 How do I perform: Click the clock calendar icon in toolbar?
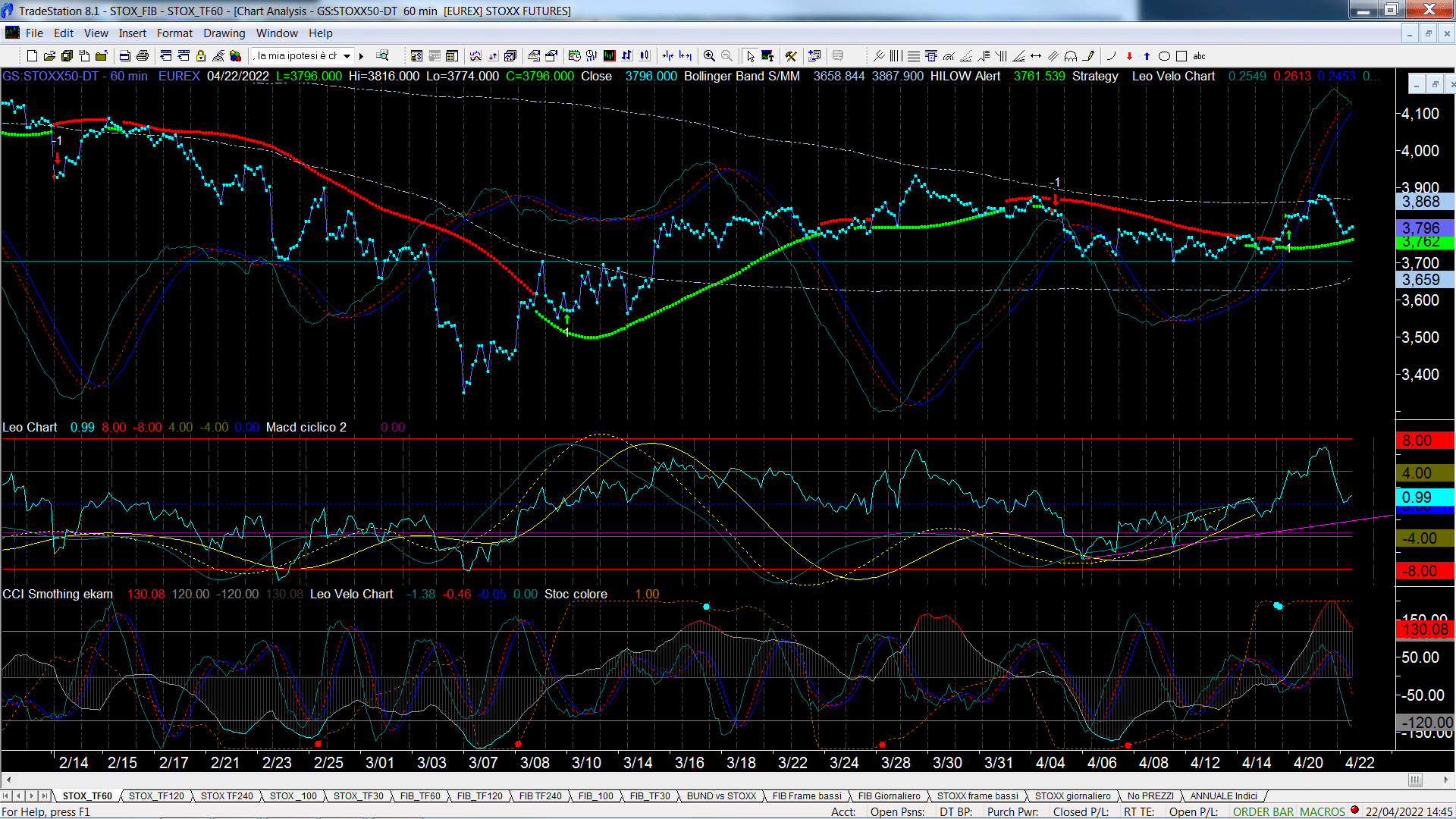(574, 55)
